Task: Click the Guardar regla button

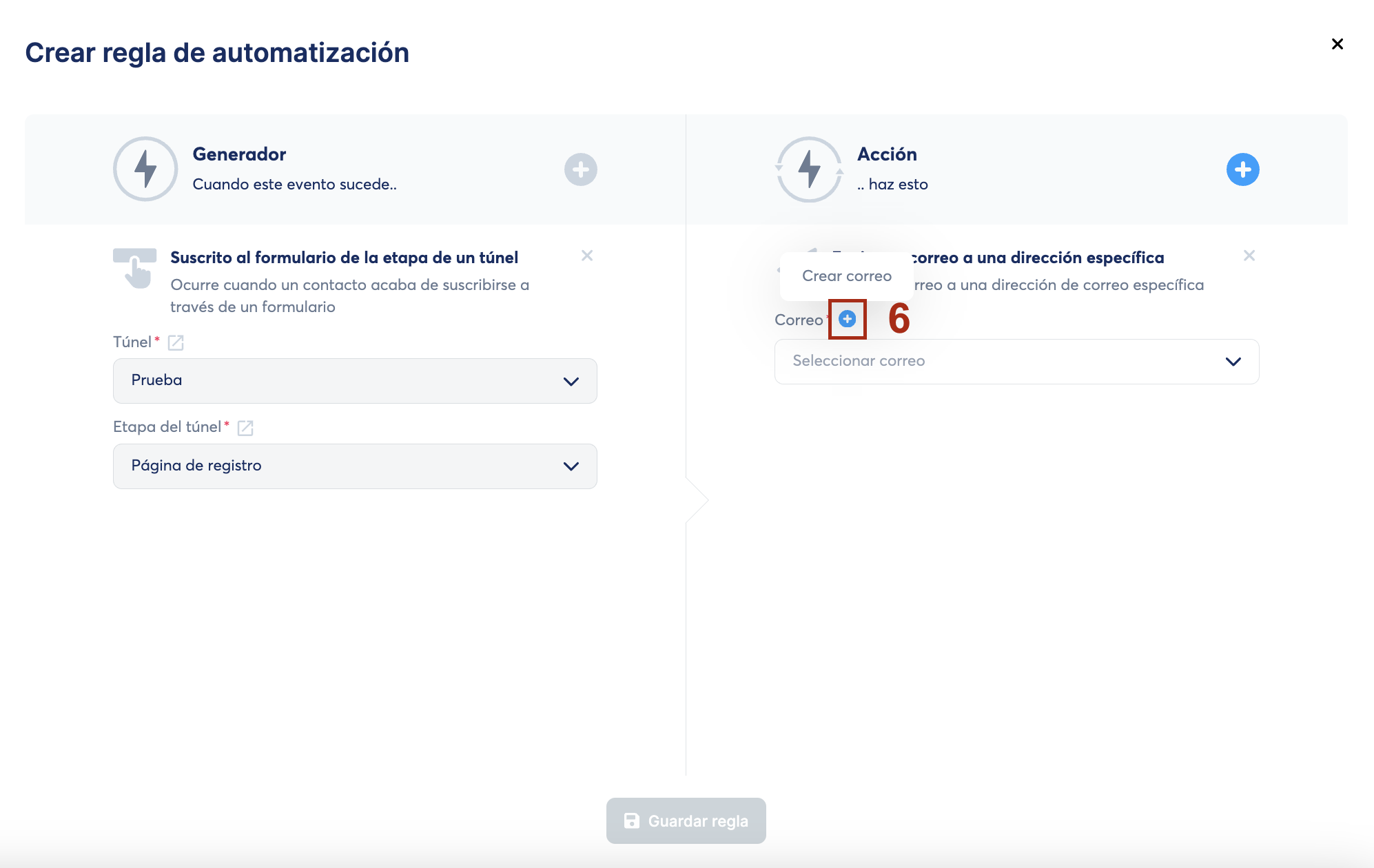Action: (x=686, y=820)
